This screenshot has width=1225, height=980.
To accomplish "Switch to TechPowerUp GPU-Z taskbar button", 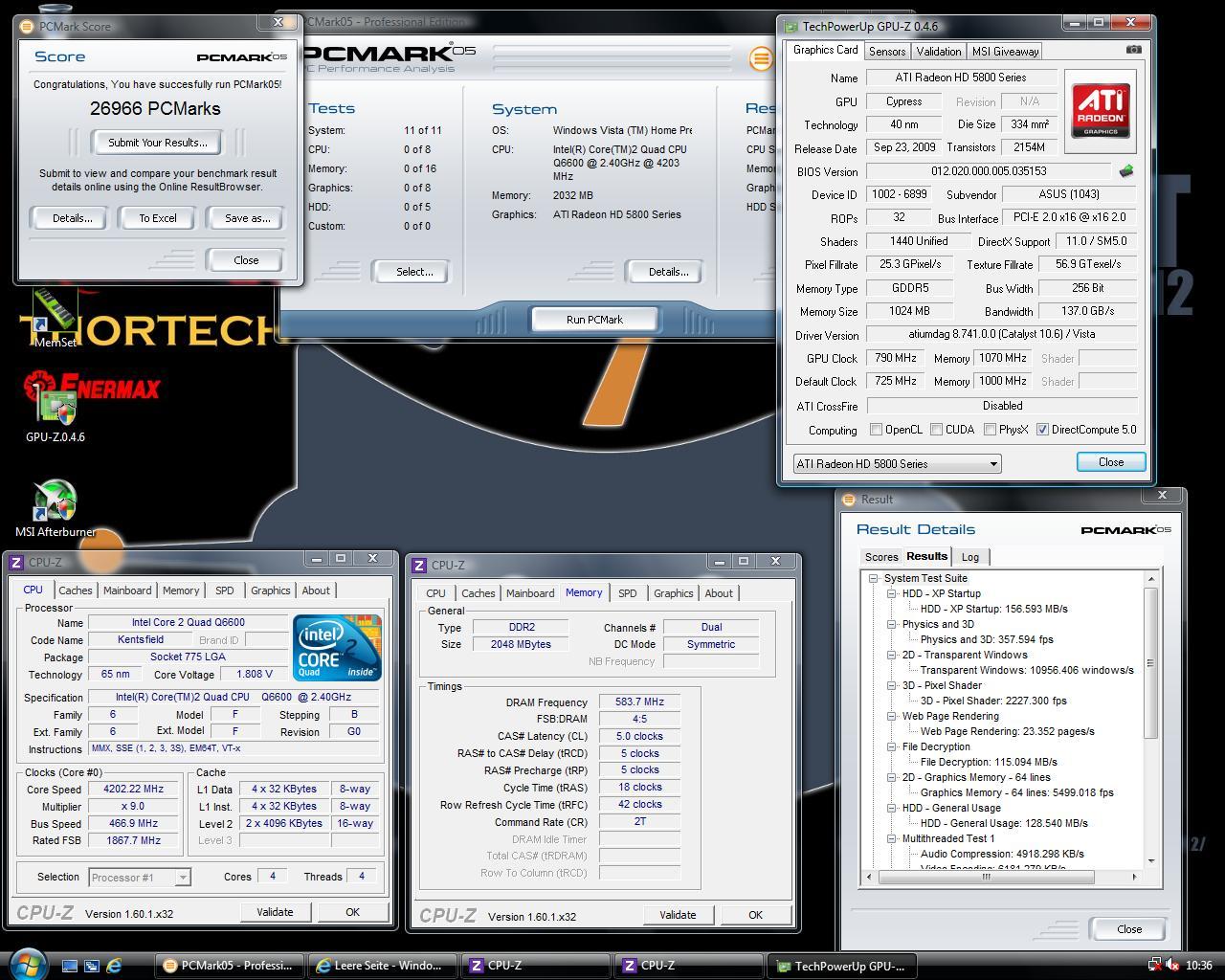I will pos(842,966).
